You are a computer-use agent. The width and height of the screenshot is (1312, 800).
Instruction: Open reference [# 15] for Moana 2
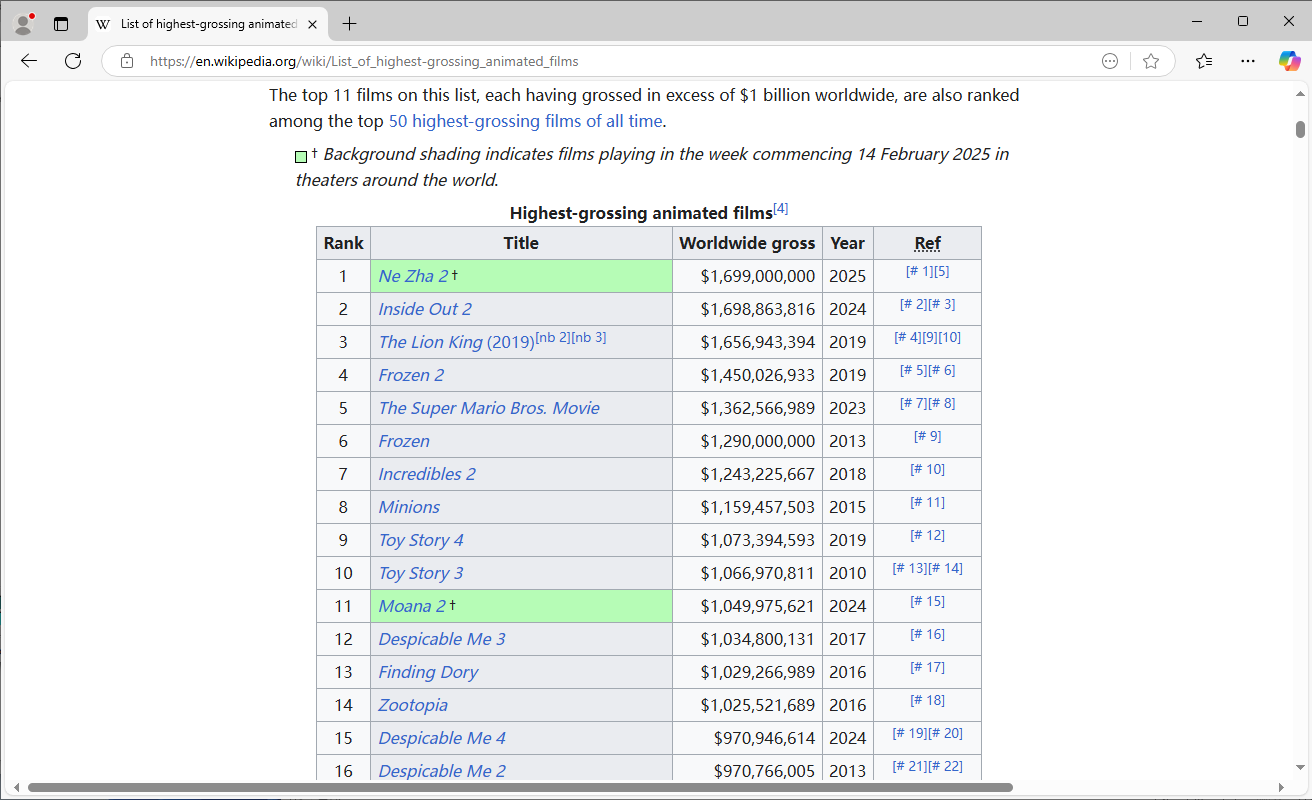point(927,602)
